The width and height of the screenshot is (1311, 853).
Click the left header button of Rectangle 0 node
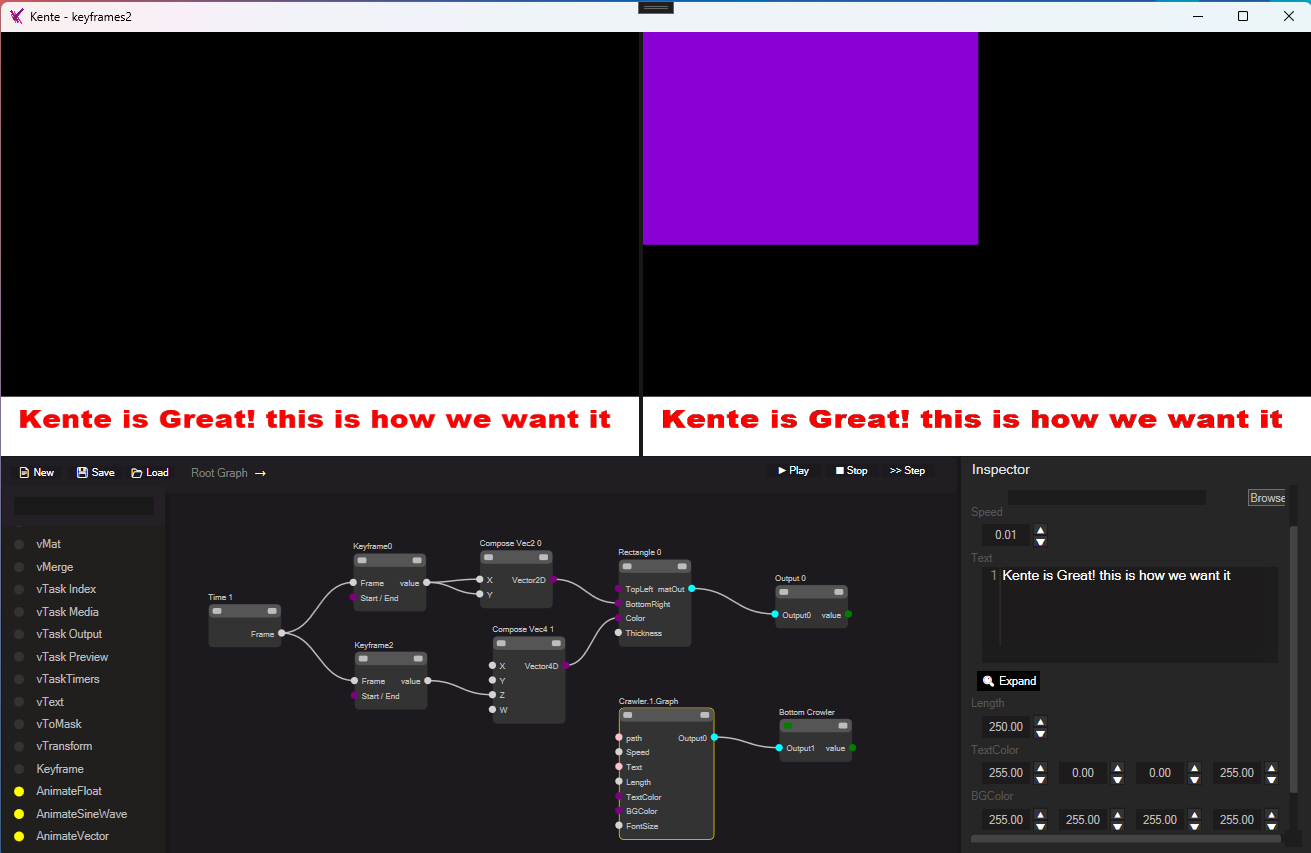coord(627,566)
